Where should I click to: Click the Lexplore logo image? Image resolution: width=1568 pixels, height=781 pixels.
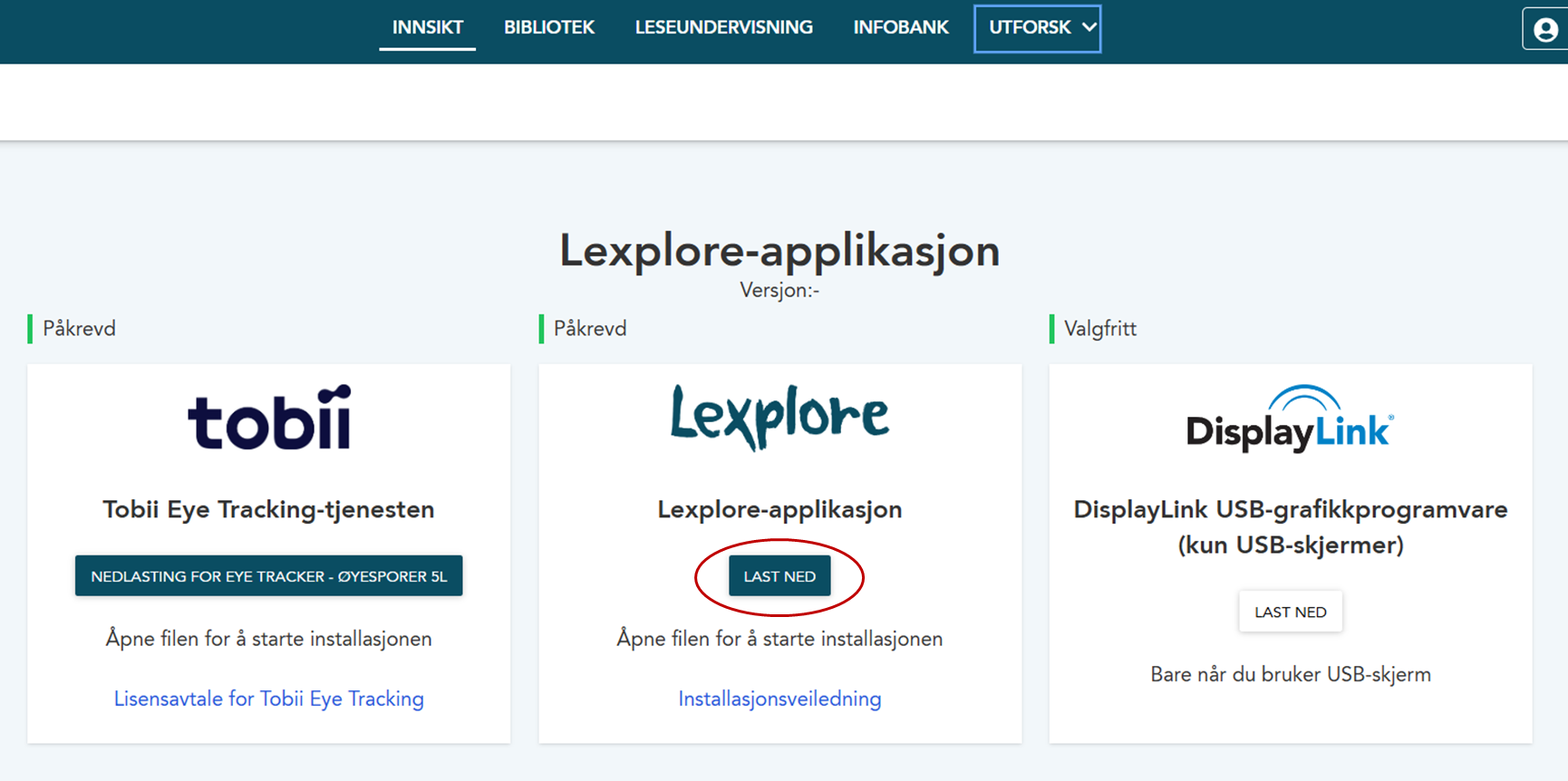(x=779, y=417)
